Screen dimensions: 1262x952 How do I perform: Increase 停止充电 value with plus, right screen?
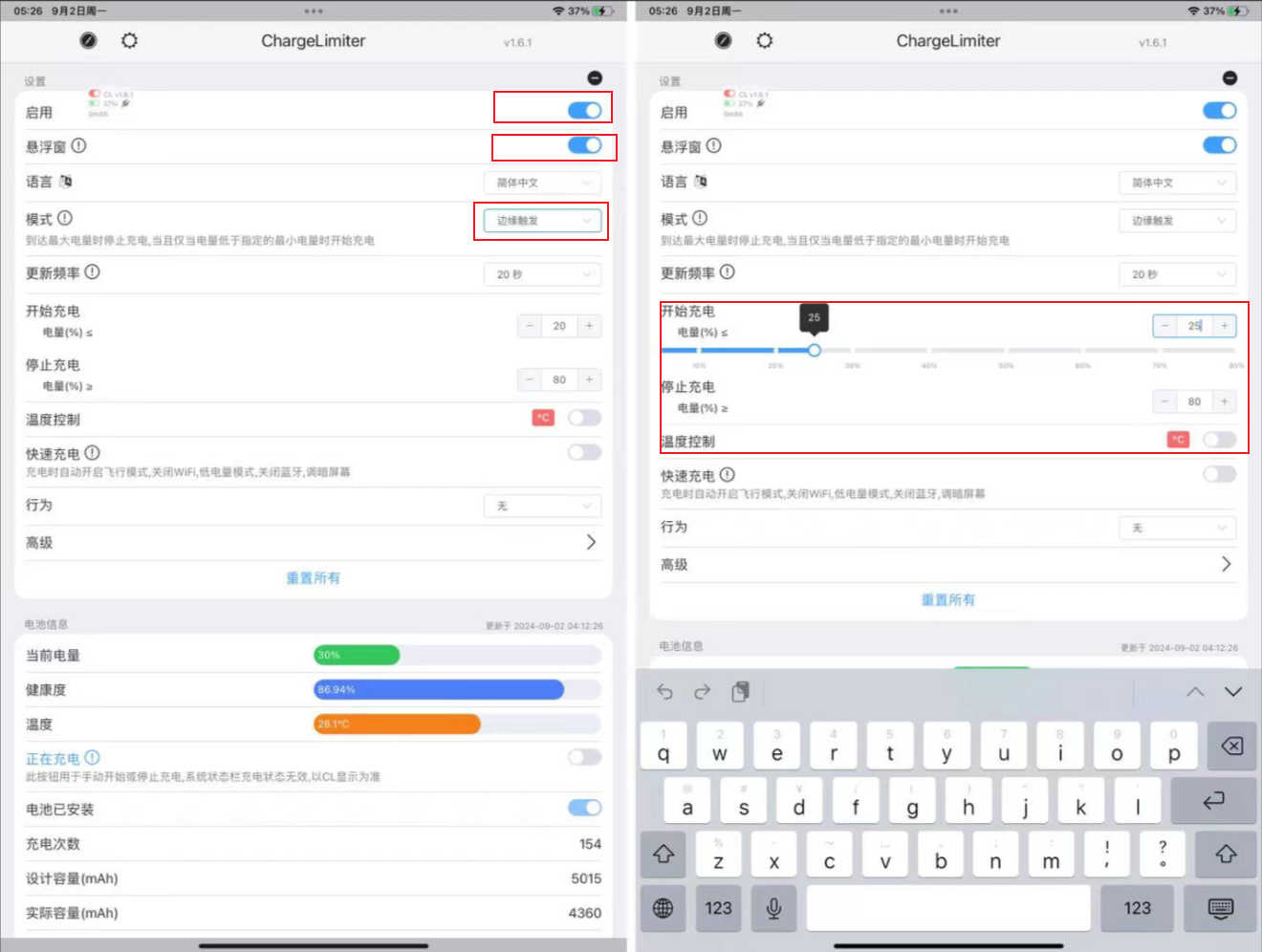(x=1224, y=401)
